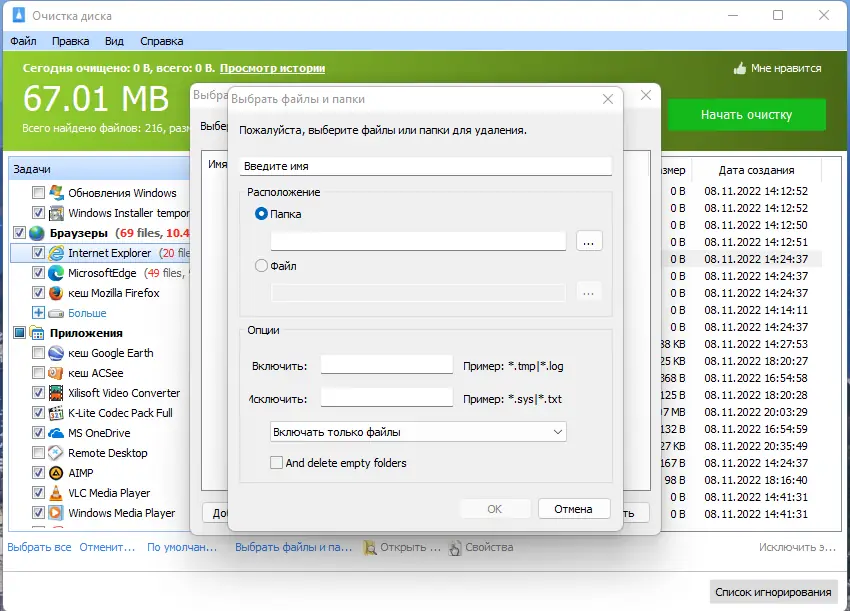Click the Browsers globe icon
Screen dimensions: 850x611
(37, 233)
